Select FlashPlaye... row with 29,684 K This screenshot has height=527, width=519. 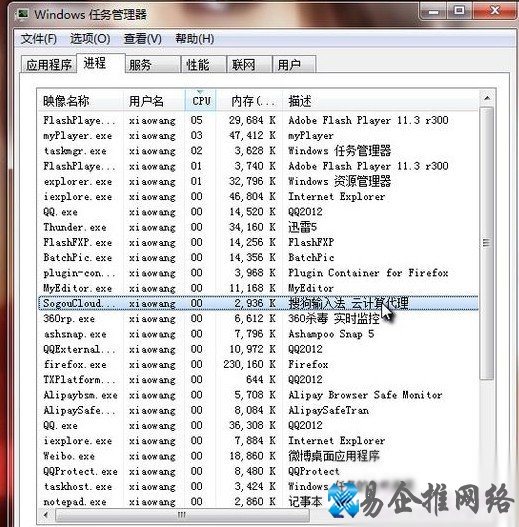pos(258,120)
